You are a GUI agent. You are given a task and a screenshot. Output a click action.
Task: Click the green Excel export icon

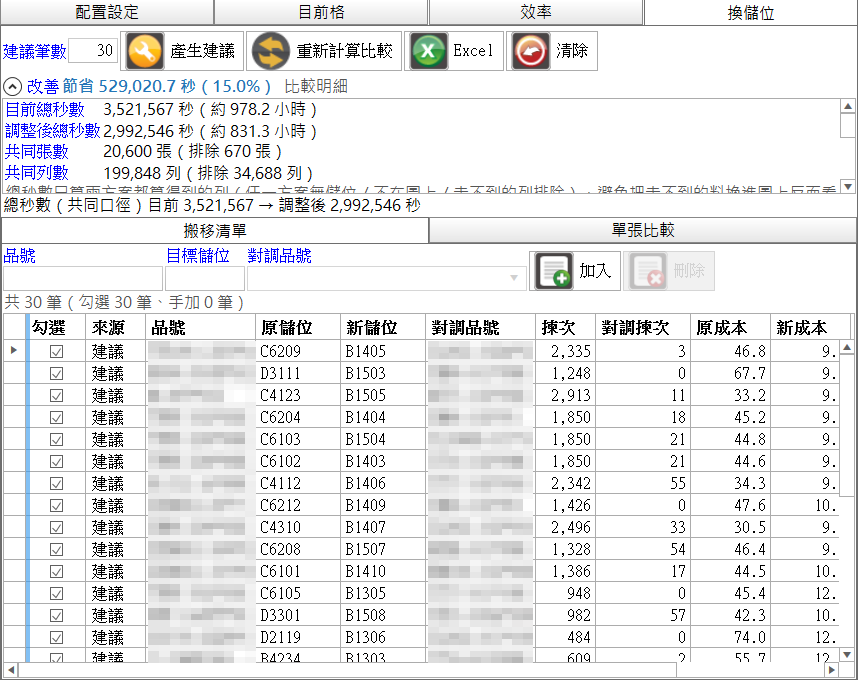[x=428, y=51]
